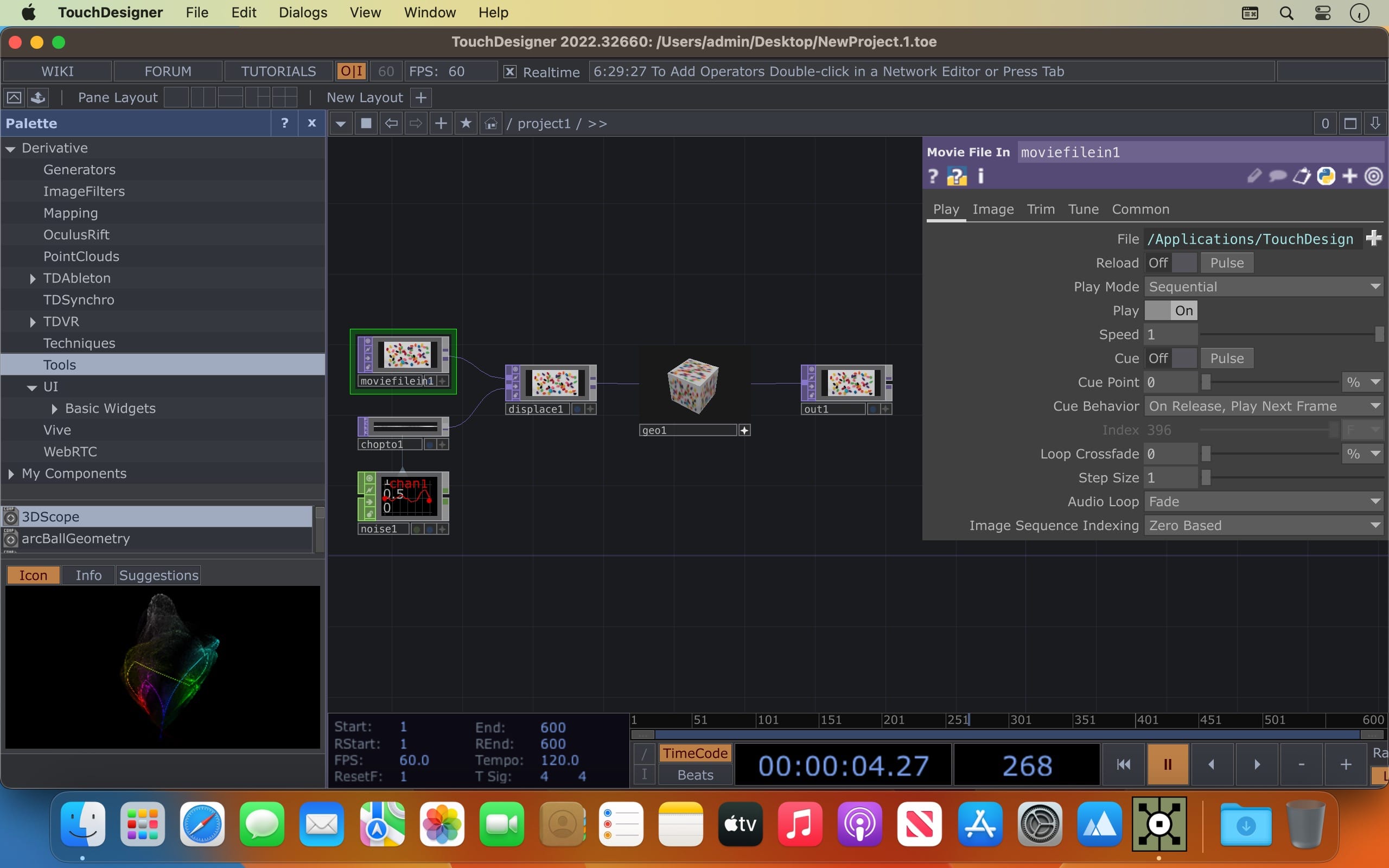Switch to the Image parameter tab
The width and height of the screenshot is (1389, 868).
pos(992,209)
